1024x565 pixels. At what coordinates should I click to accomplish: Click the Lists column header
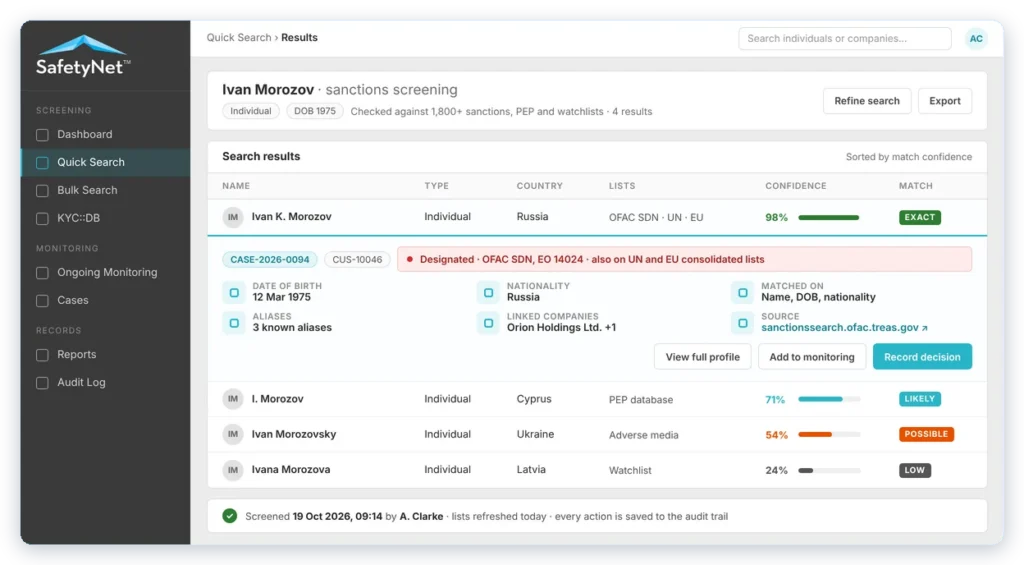point(622,186)
